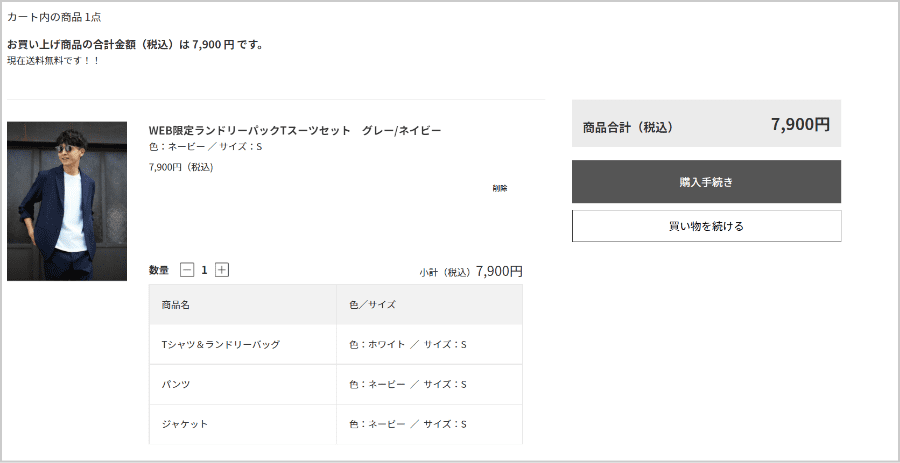Select the Tシャツ＆ランドリーバッグ table row
The width and height of the screenshot is (900, 463).
click(336, 344)
